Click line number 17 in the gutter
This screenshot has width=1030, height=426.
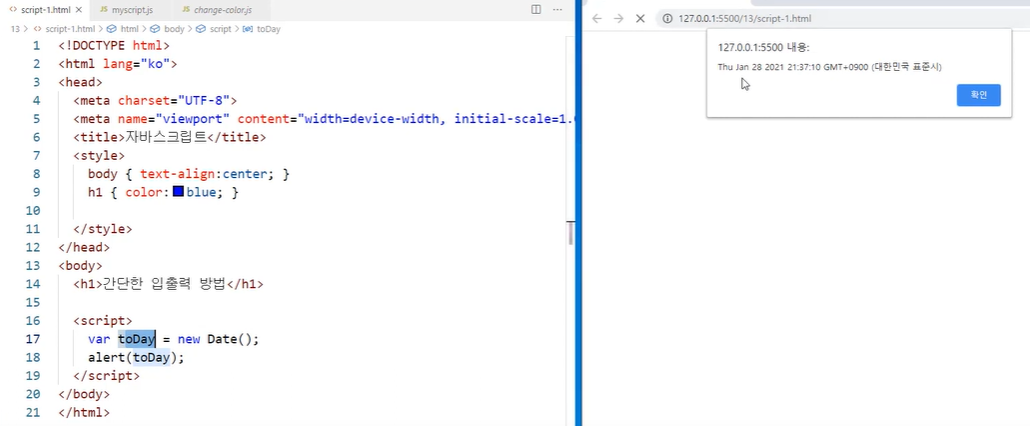[x=33, y=339]
